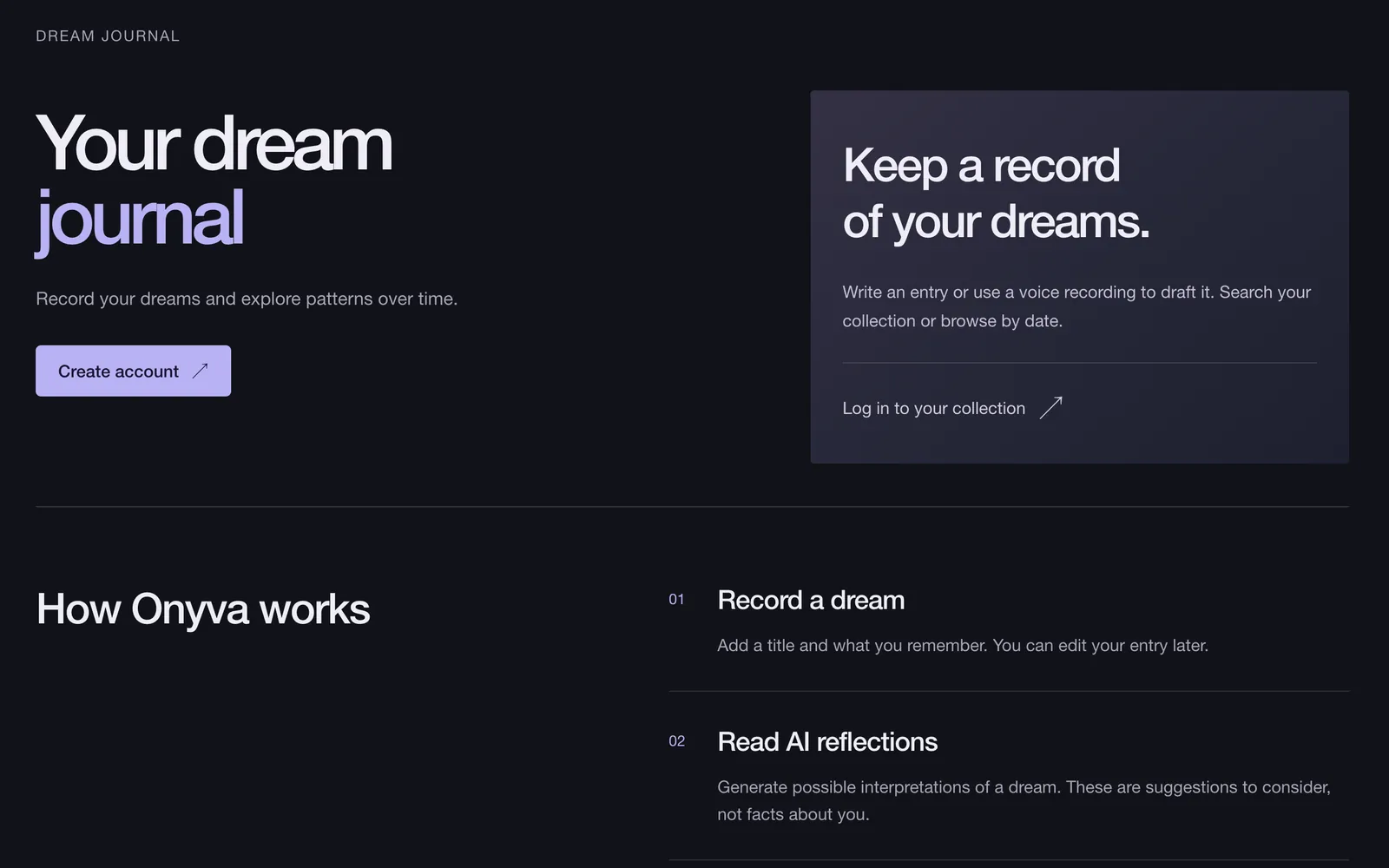The width and height of the screenshot is (1389, 868).
Task: Click the 'Generate possible interpretations of a dream' description
Action: pyautogui.click(x=1024, y=800)
